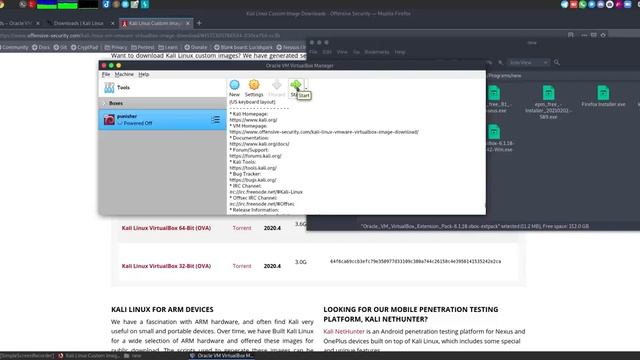Screen dimensions: 640x360
Task: Switch to the Downloads | Kali Linux tab
Action: 78,23
